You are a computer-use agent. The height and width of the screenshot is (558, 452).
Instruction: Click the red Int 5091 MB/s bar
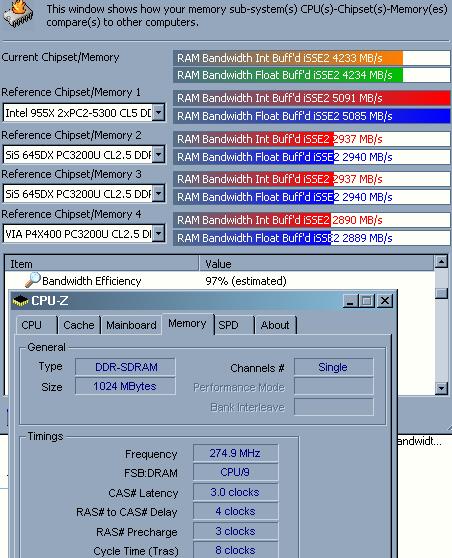312,98
